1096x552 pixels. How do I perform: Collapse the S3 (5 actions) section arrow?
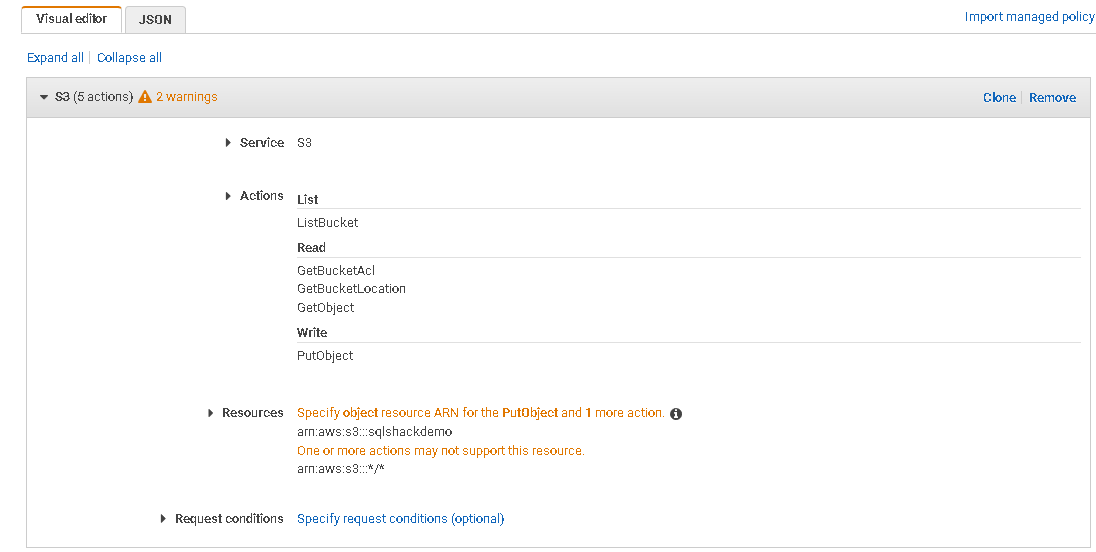click(x=43, y=97)
